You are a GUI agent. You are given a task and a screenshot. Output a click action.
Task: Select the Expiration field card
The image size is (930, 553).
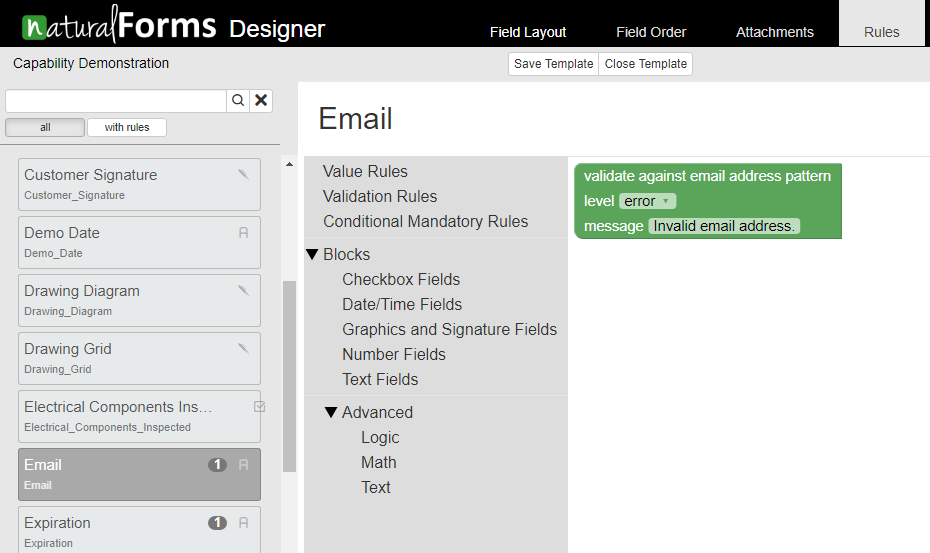(x=139, y=530)
